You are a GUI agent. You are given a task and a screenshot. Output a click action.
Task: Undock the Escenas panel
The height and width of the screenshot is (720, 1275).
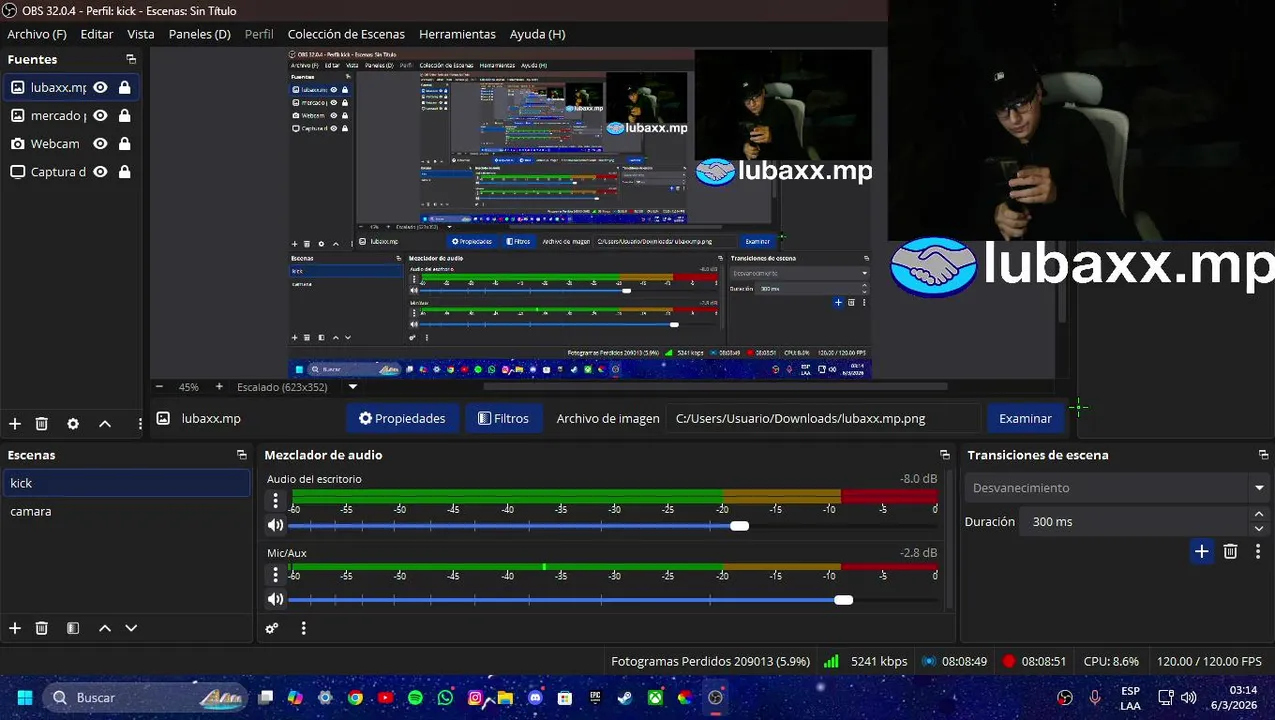coord(241,455)
